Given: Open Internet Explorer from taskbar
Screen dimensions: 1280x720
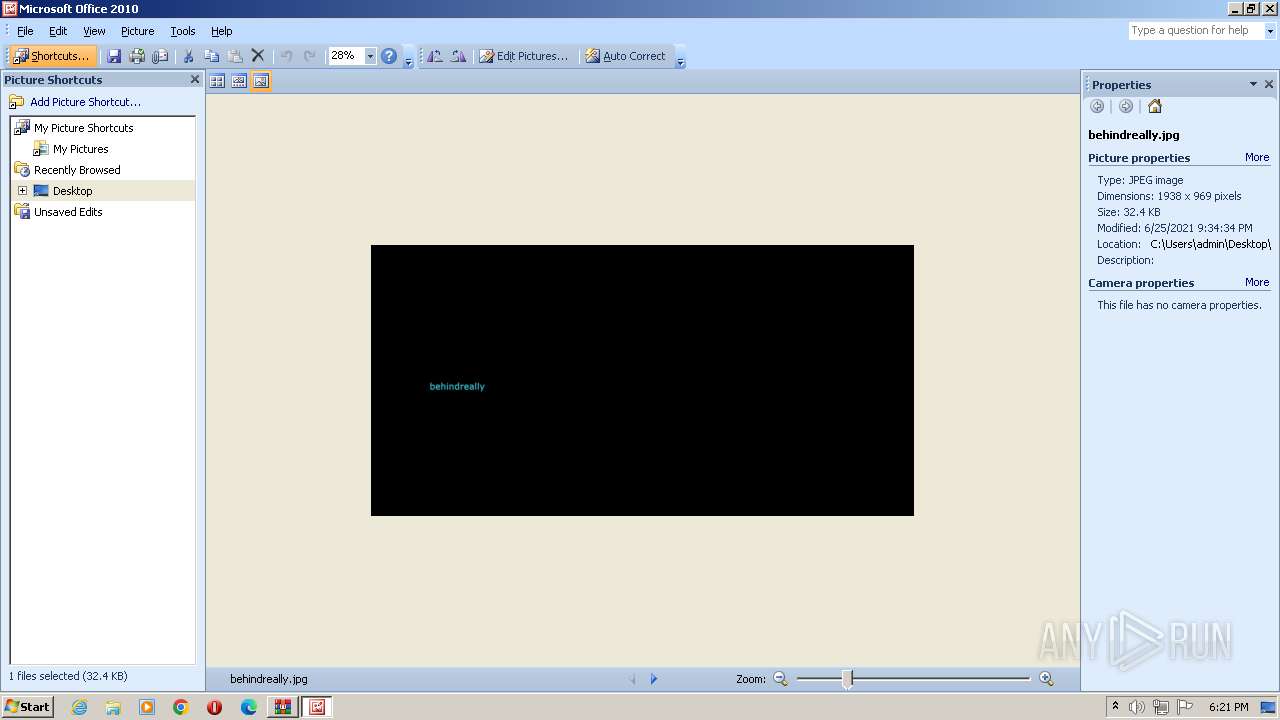Looking at the screenshot, I should click(x=80, y=707).
